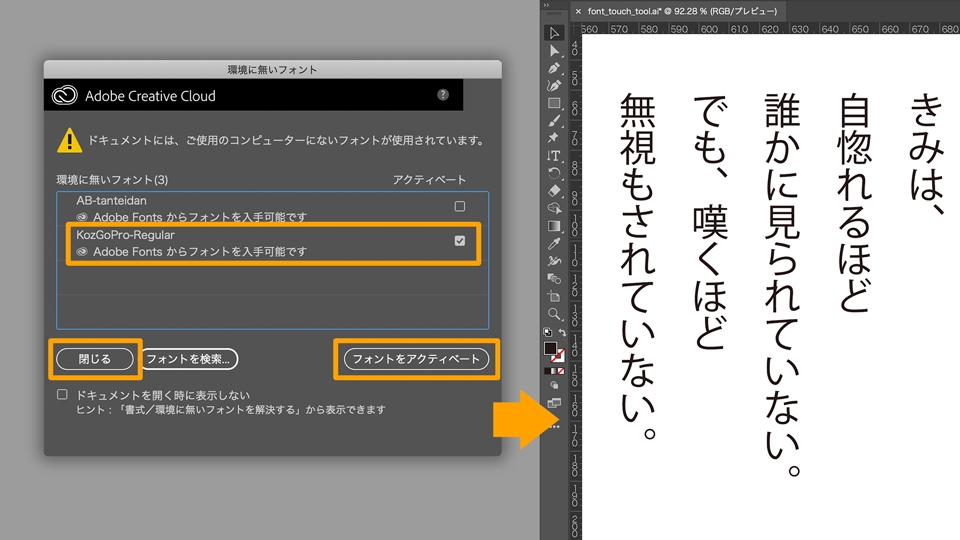
Task: Select the Eyedropper tool
Action: [x=554, y=244]
